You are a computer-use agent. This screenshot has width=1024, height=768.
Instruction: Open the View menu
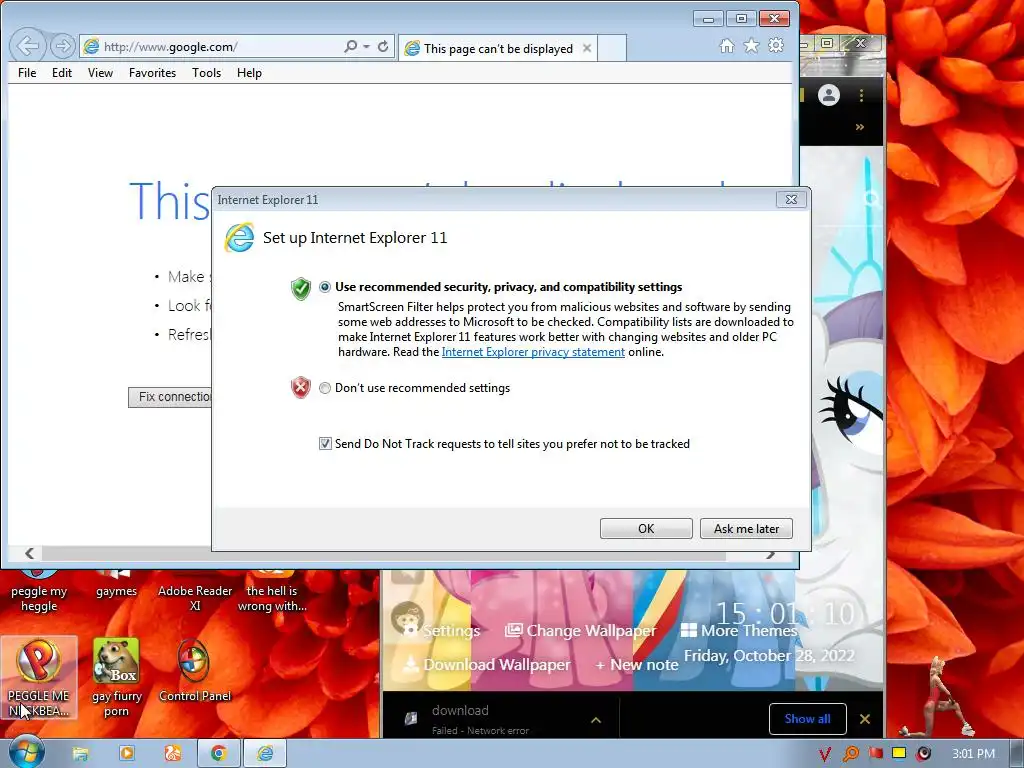pyautogui.click(x=100, y=72)
